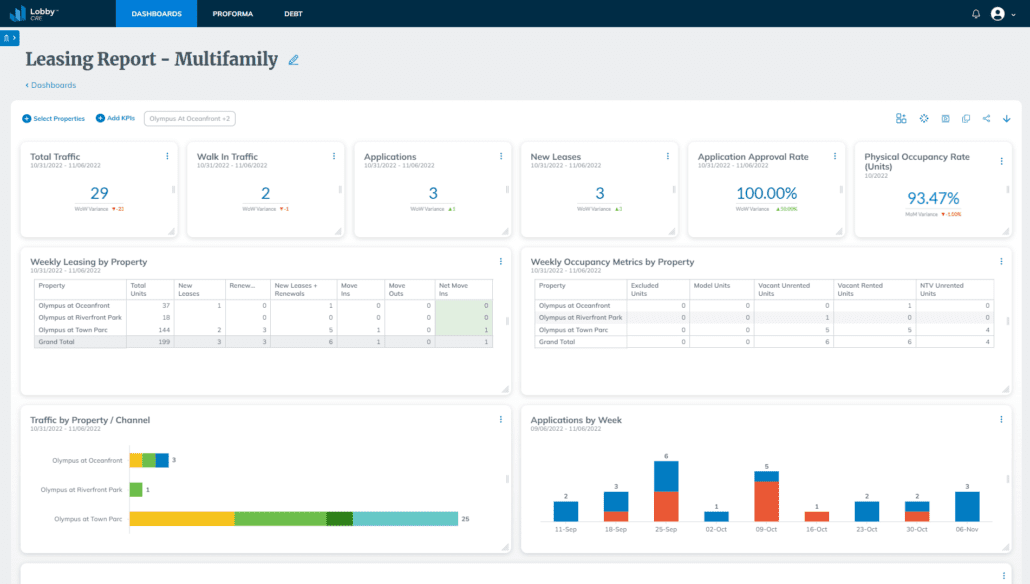Open the presentation view icon
1030x584 pixels.
click(x=945, y=118)
